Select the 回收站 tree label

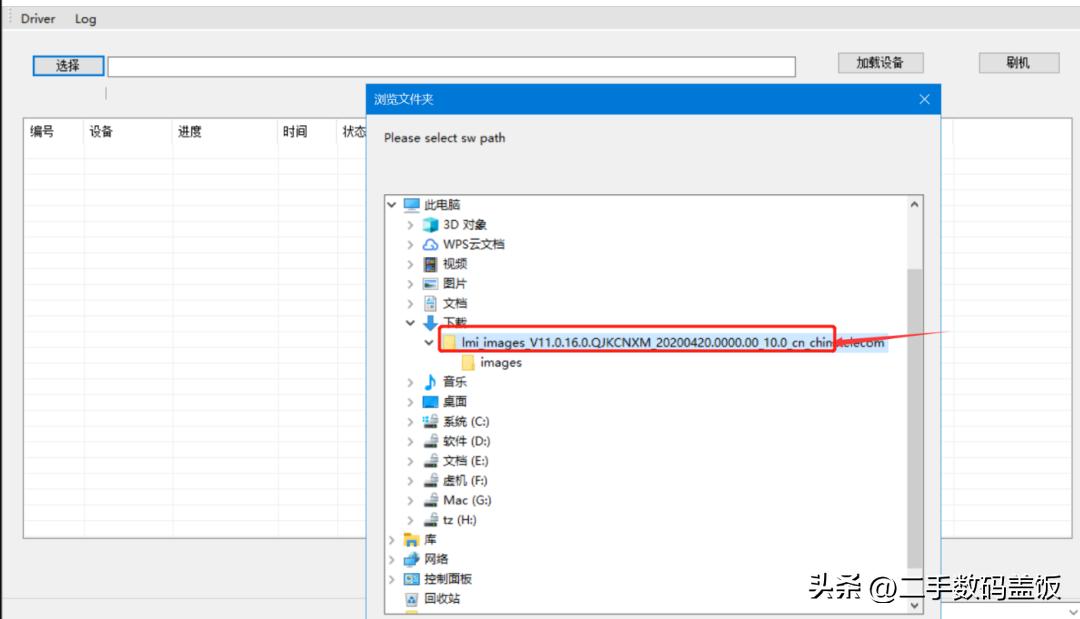coord(442,599)
